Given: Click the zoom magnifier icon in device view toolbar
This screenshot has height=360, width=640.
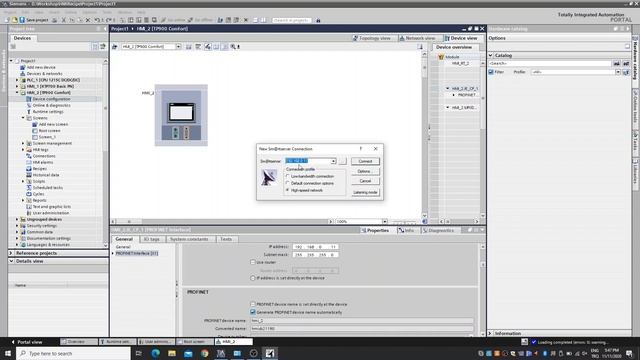Looking at the screenshot, I should pyautogui.click(x=233, y=47).
